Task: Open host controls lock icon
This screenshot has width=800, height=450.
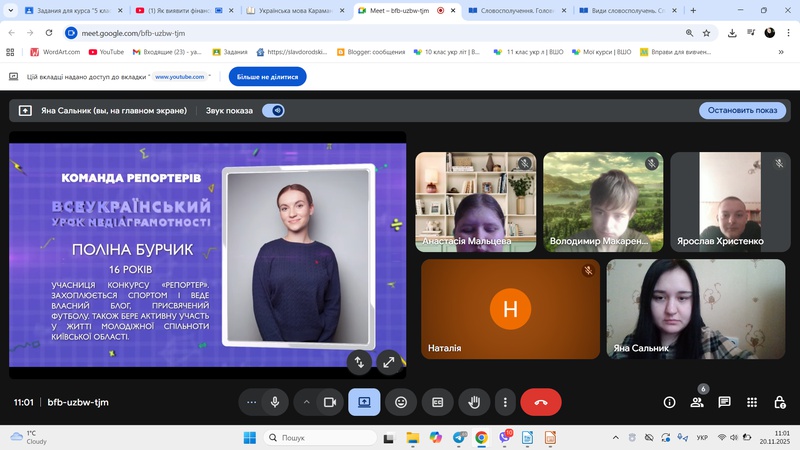Action: pos(779,402)
